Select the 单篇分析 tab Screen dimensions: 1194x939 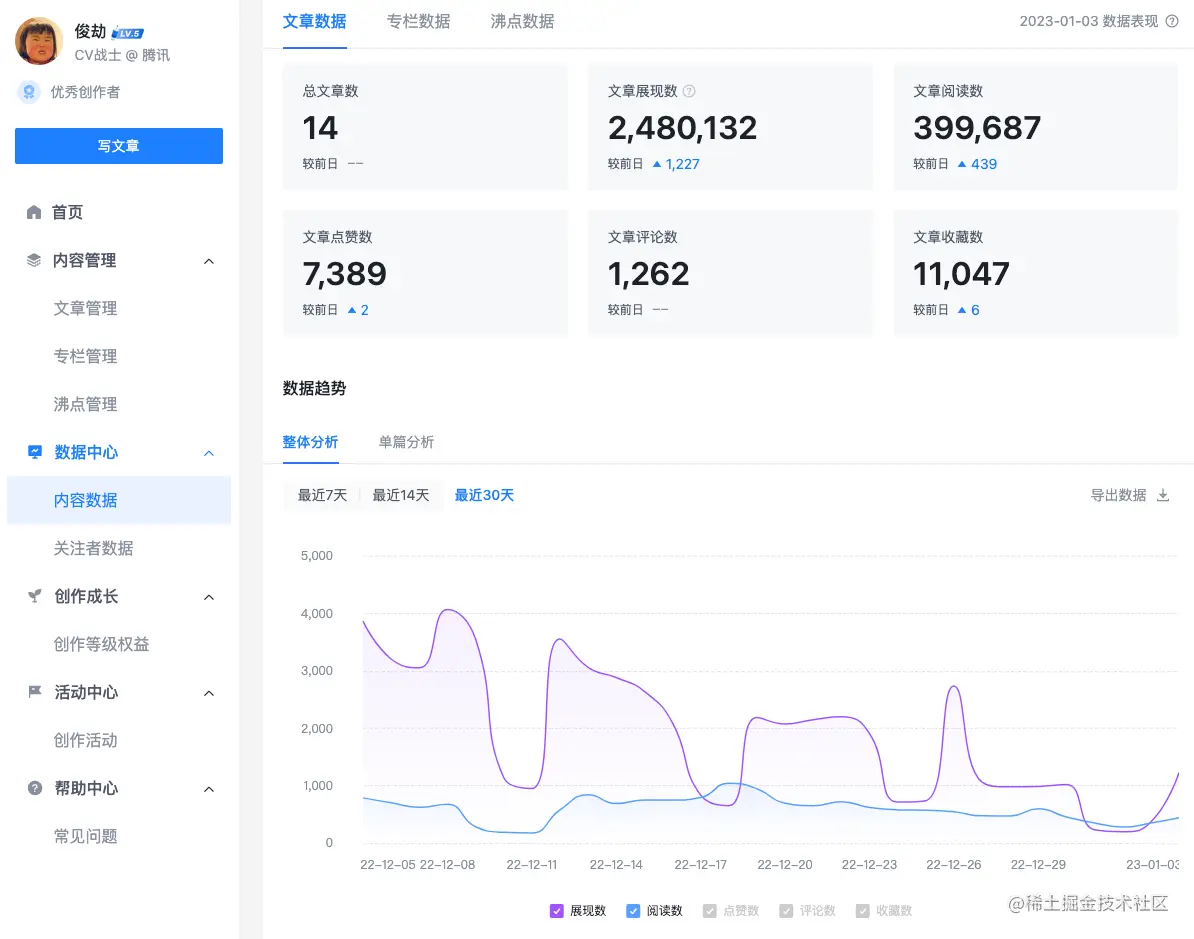(407, 442)
